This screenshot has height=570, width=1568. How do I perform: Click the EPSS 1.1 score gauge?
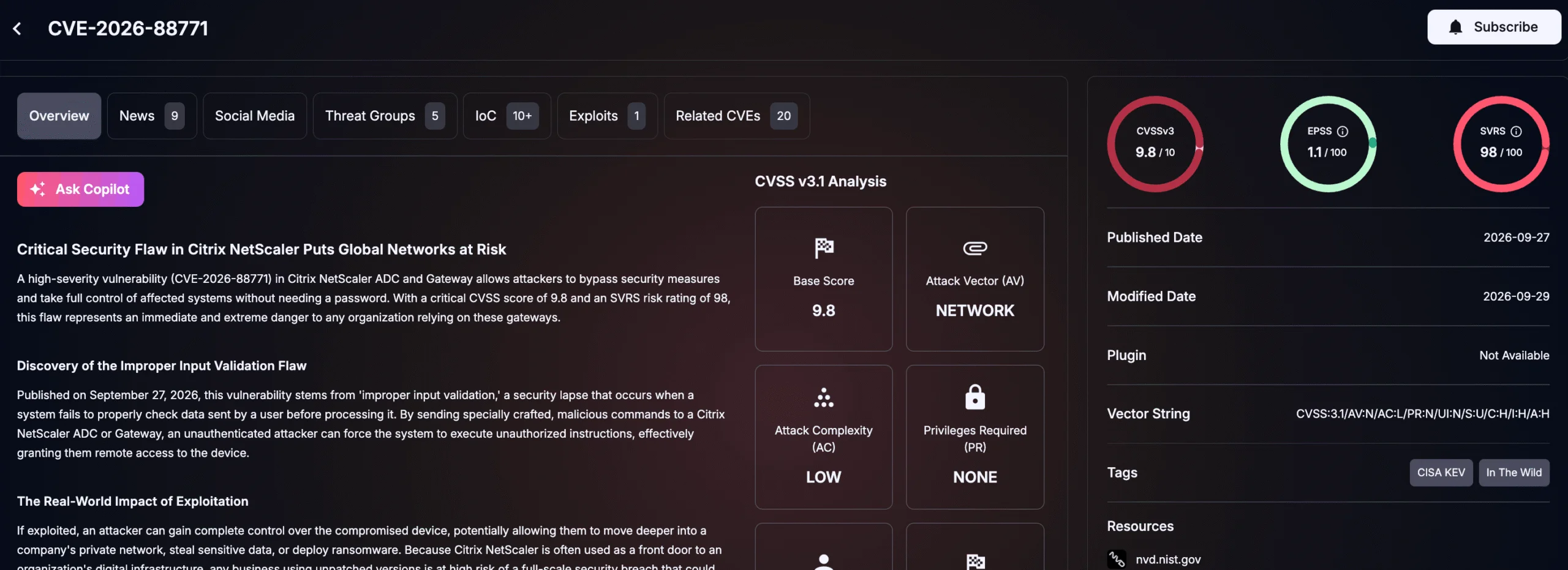click(x=1328, y=144)
